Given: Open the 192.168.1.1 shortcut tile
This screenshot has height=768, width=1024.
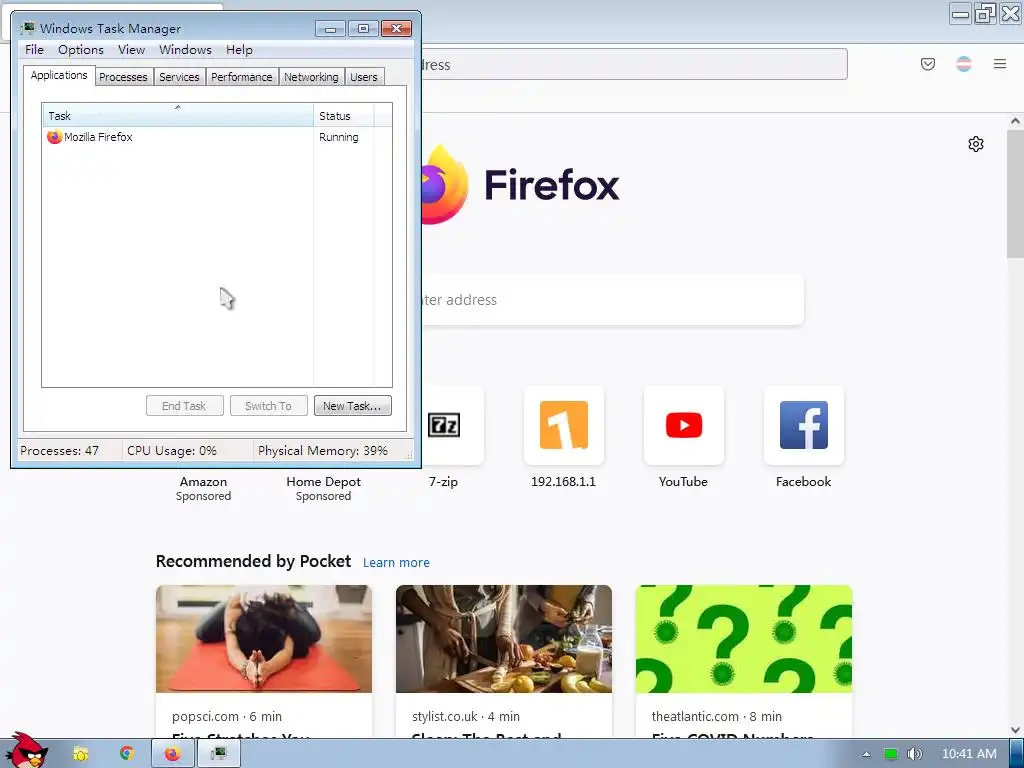Looking at the screenshot, I should (564, 426).
